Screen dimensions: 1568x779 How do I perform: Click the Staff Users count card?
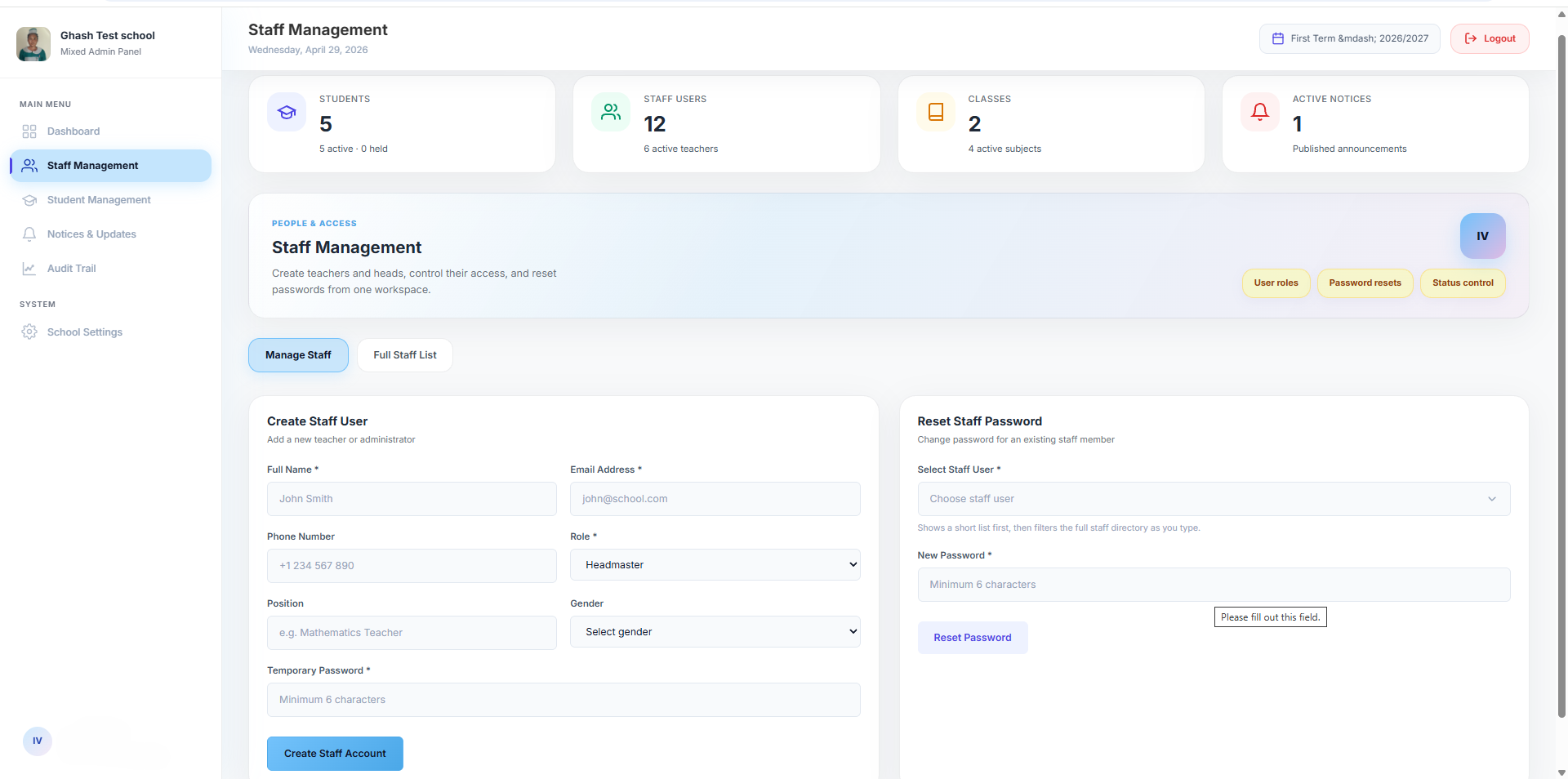(727, 124)
